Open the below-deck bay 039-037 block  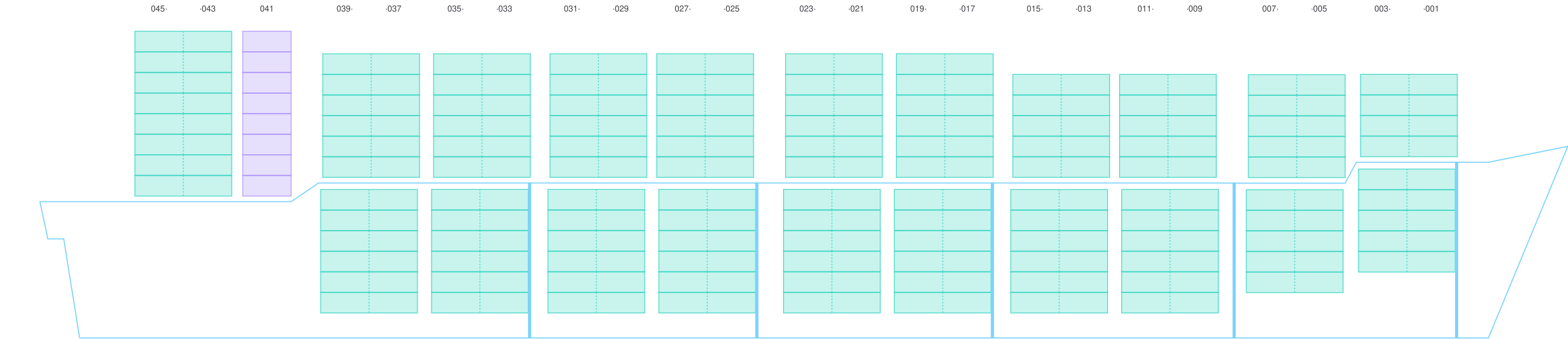tap(369, 251)
